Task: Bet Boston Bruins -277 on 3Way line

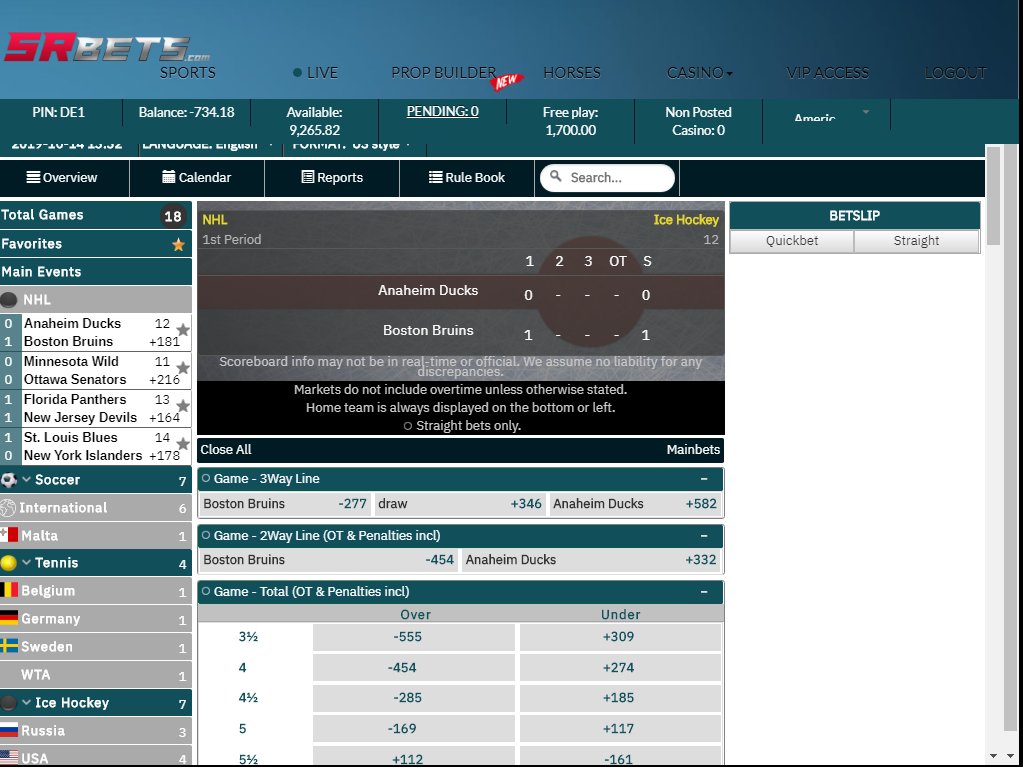Action: coord(284,504)
